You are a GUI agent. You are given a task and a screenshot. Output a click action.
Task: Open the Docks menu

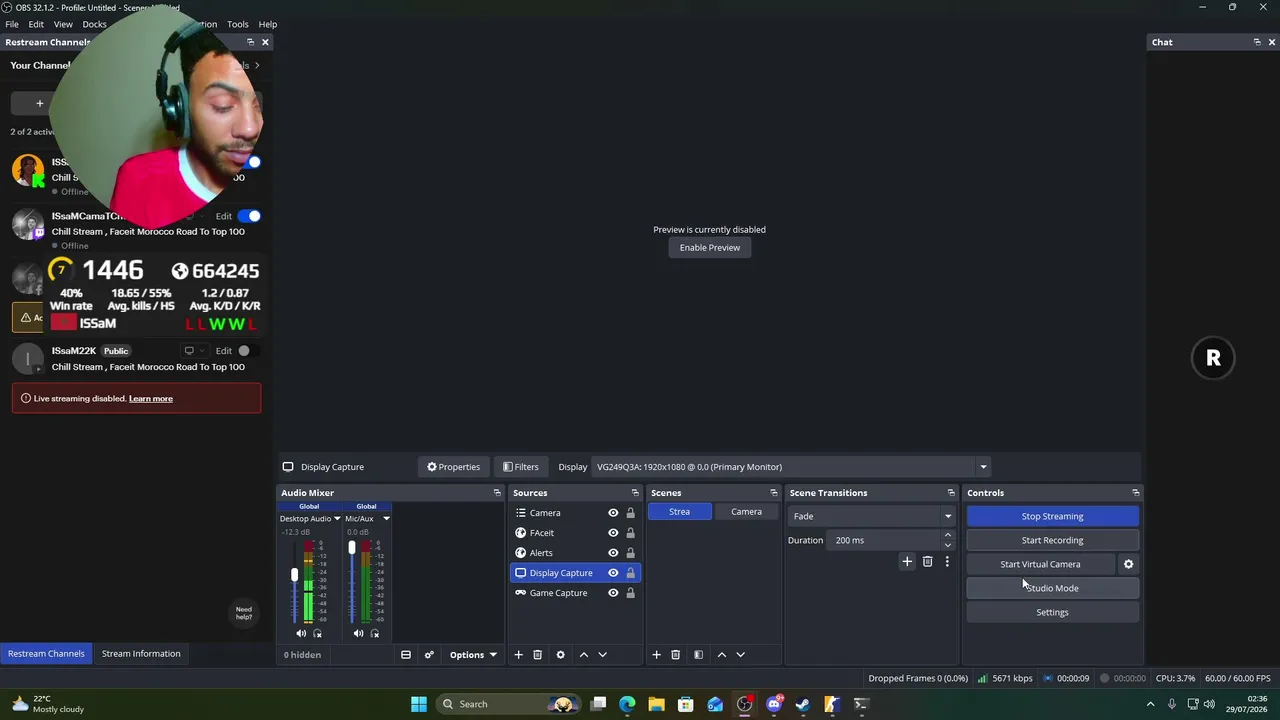[94, 24]
